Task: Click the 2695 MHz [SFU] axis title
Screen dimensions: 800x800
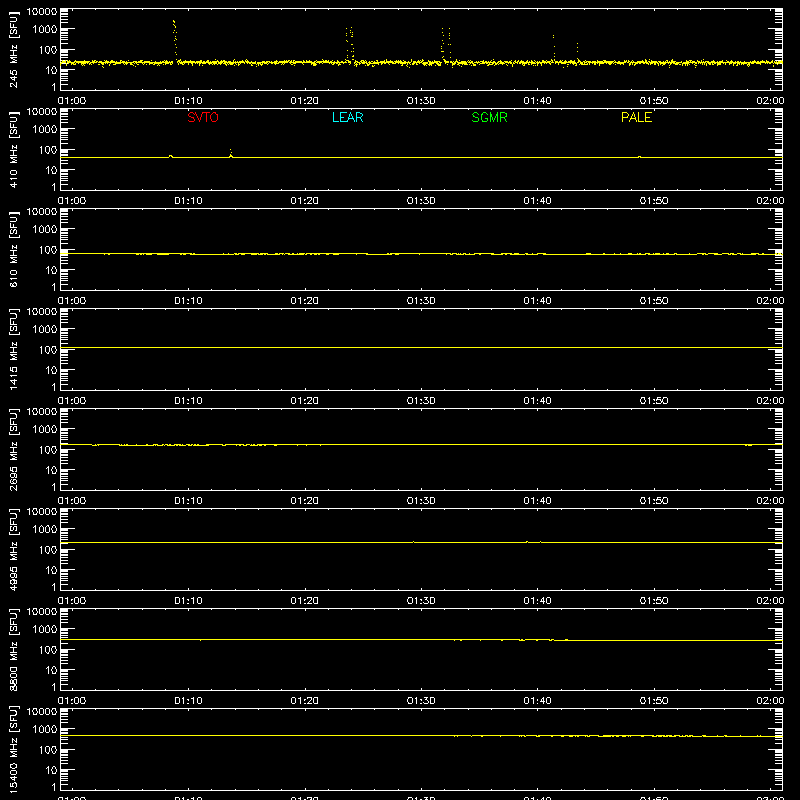Action: tap(14, 449)
